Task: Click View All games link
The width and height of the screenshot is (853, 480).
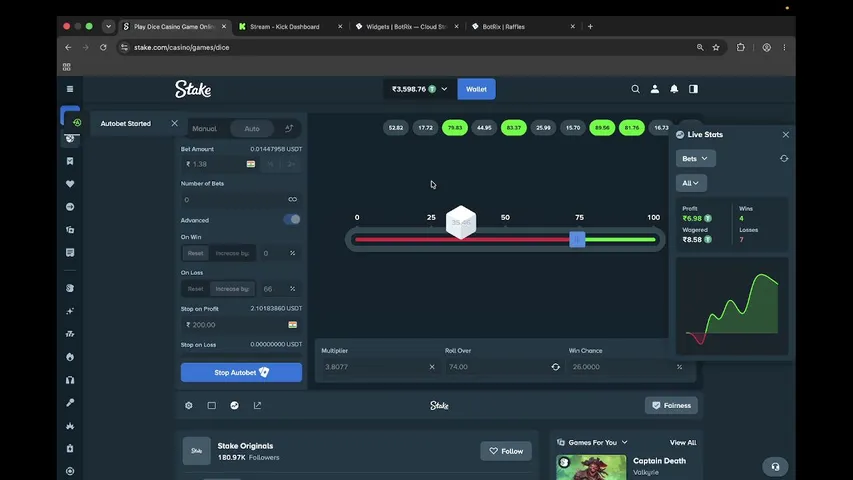Action: click(683, 442)
